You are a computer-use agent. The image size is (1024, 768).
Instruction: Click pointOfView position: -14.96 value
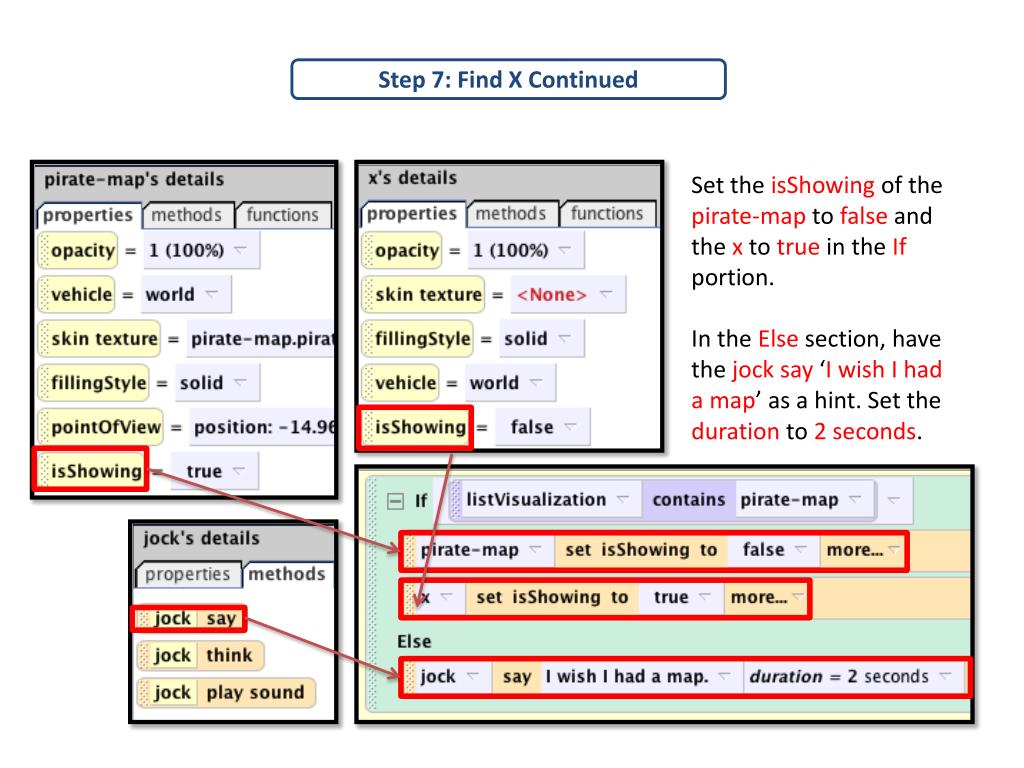(x=263, y=427)
